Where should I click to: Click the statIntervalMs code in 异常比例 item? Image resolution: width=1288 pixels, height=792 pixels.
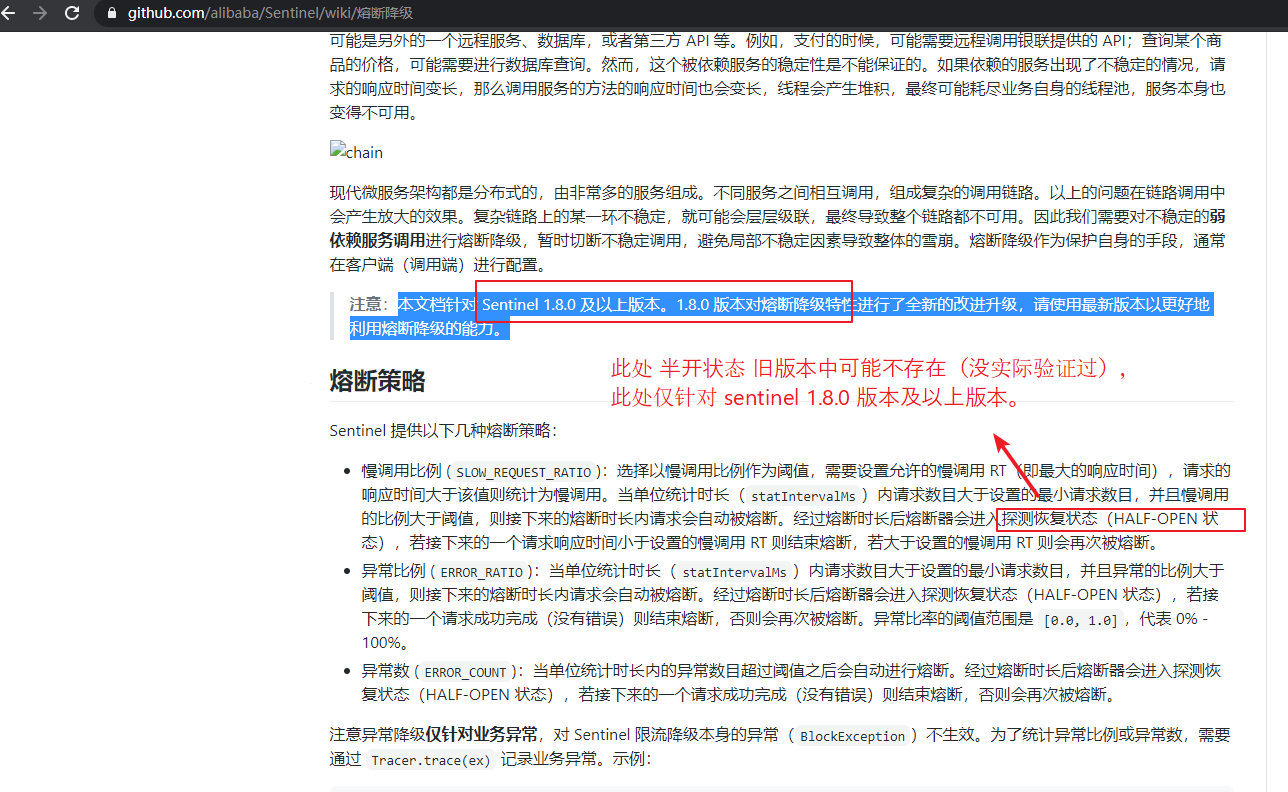(x=734, y=573)
